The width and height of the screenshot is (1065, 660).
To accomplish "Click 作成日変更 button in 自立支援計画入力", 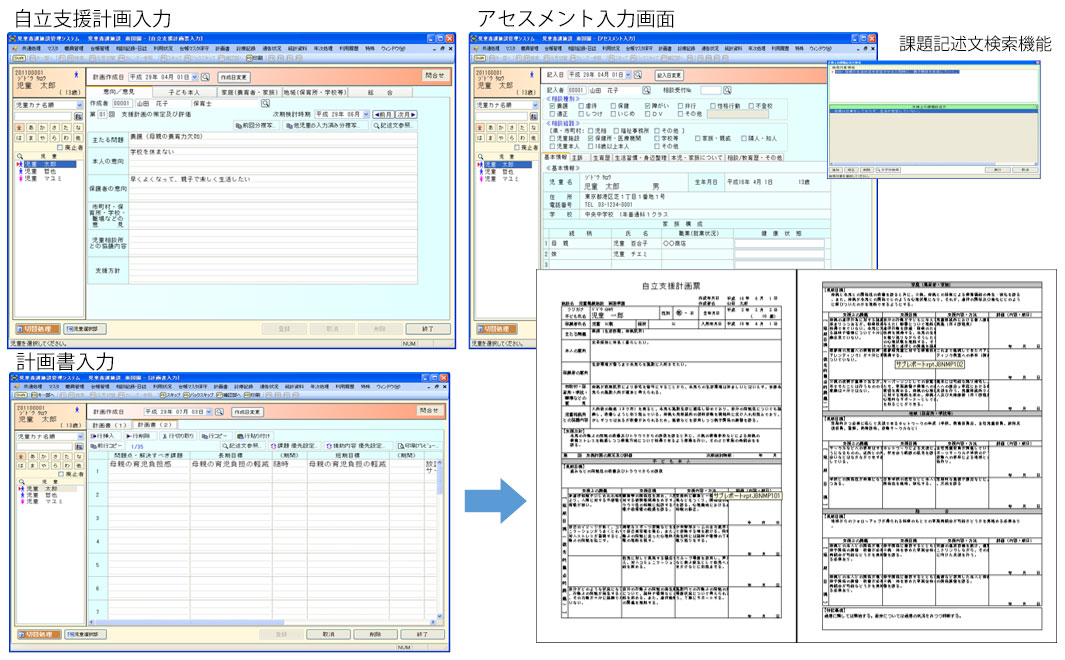I will click(x=236, y=76).
